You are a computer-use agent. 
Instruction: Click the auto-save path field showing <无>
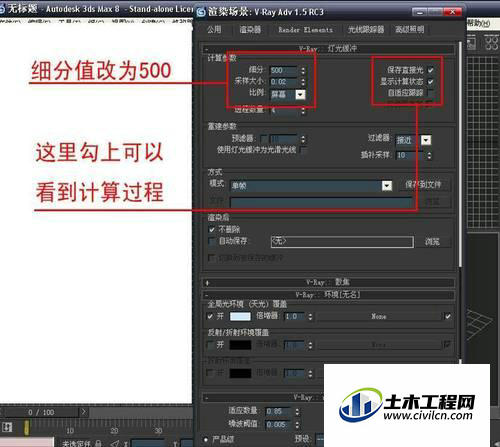pos(342,242)
